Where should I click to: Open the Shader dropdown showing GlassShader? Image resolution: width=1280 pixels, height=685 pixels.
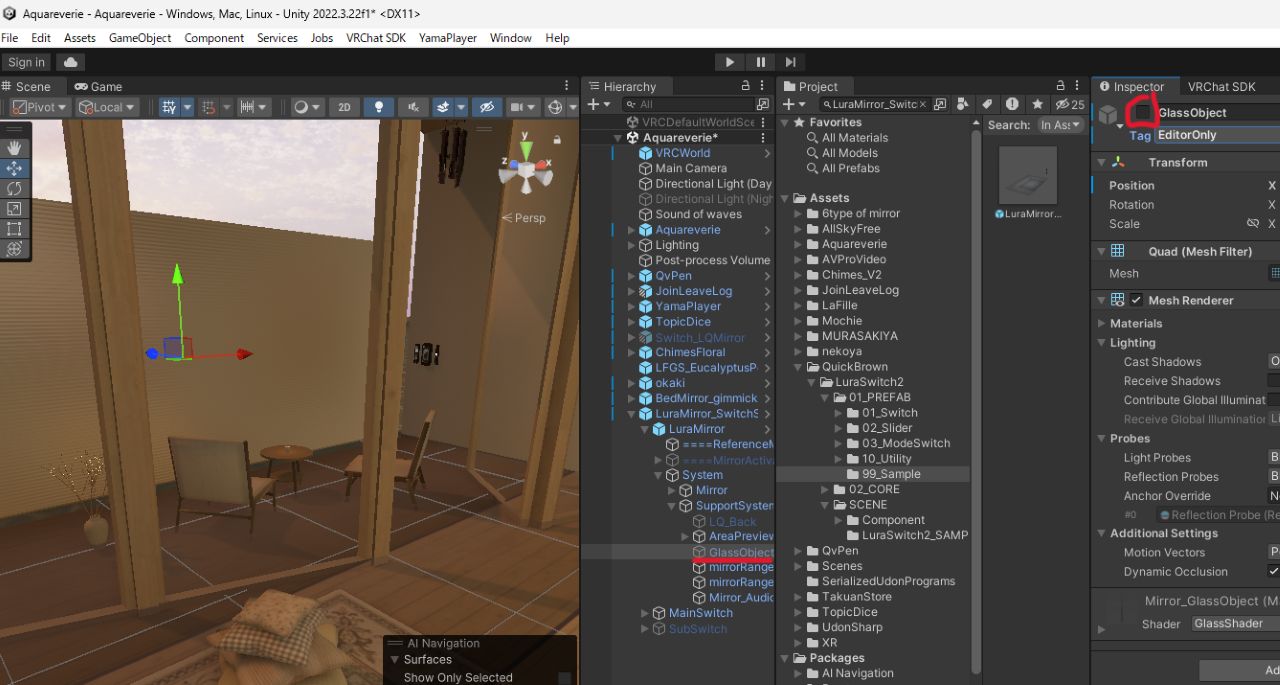pos(1235,623)
